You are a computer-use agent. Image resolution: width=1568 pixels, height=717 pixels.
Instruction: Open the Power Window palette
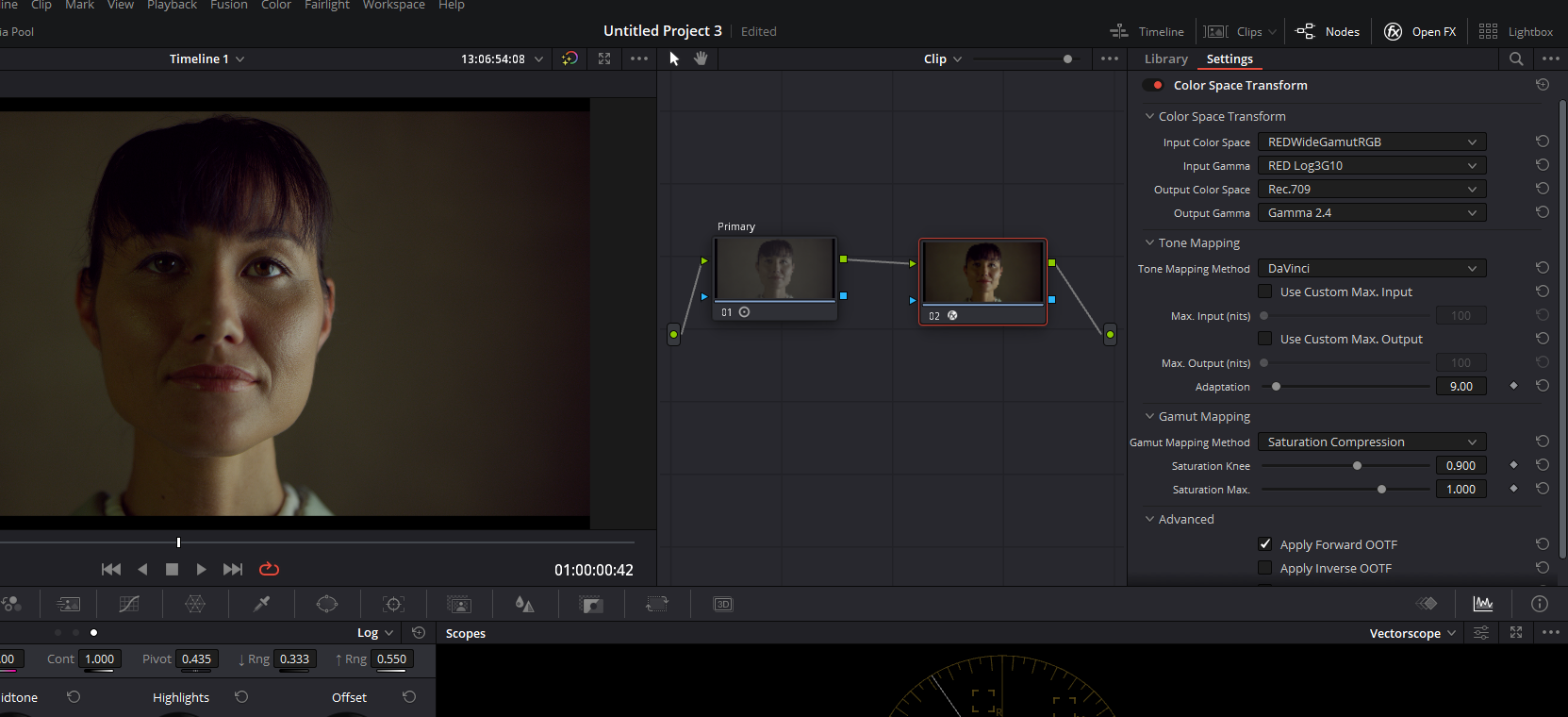coord(327,604)
